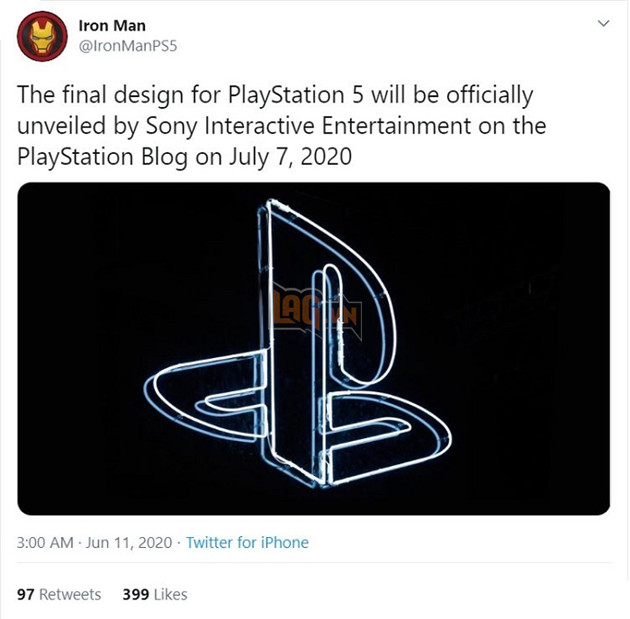View the 97 Retweets list

(x=59, y=594)
